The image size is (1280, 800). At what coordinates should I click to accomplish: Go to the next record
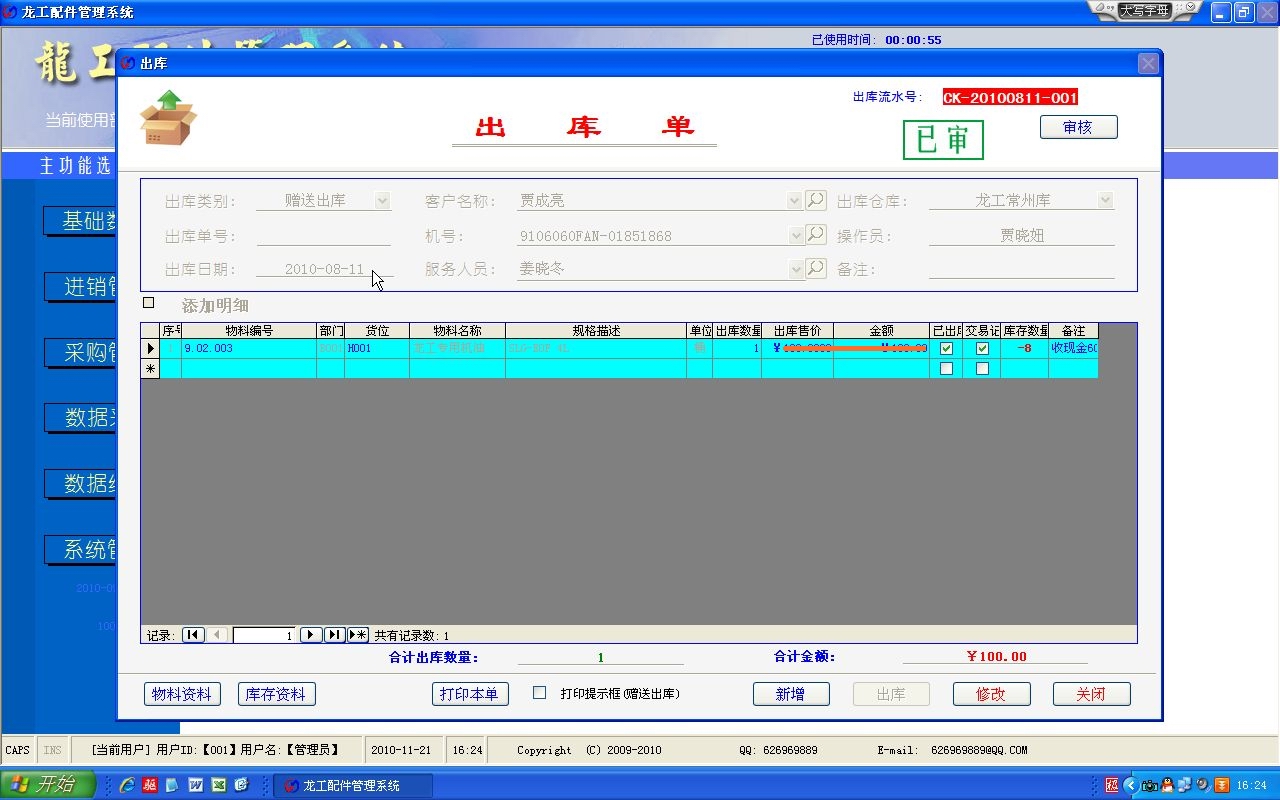pyautogui.click(x=311, y=635)
